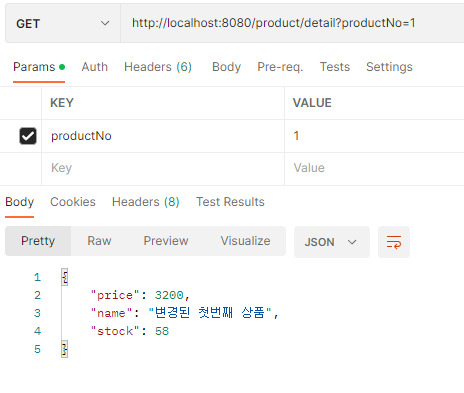Screen dimensions: 464x393
Task: Open the response Cookies tab
Action: [73, 202]
